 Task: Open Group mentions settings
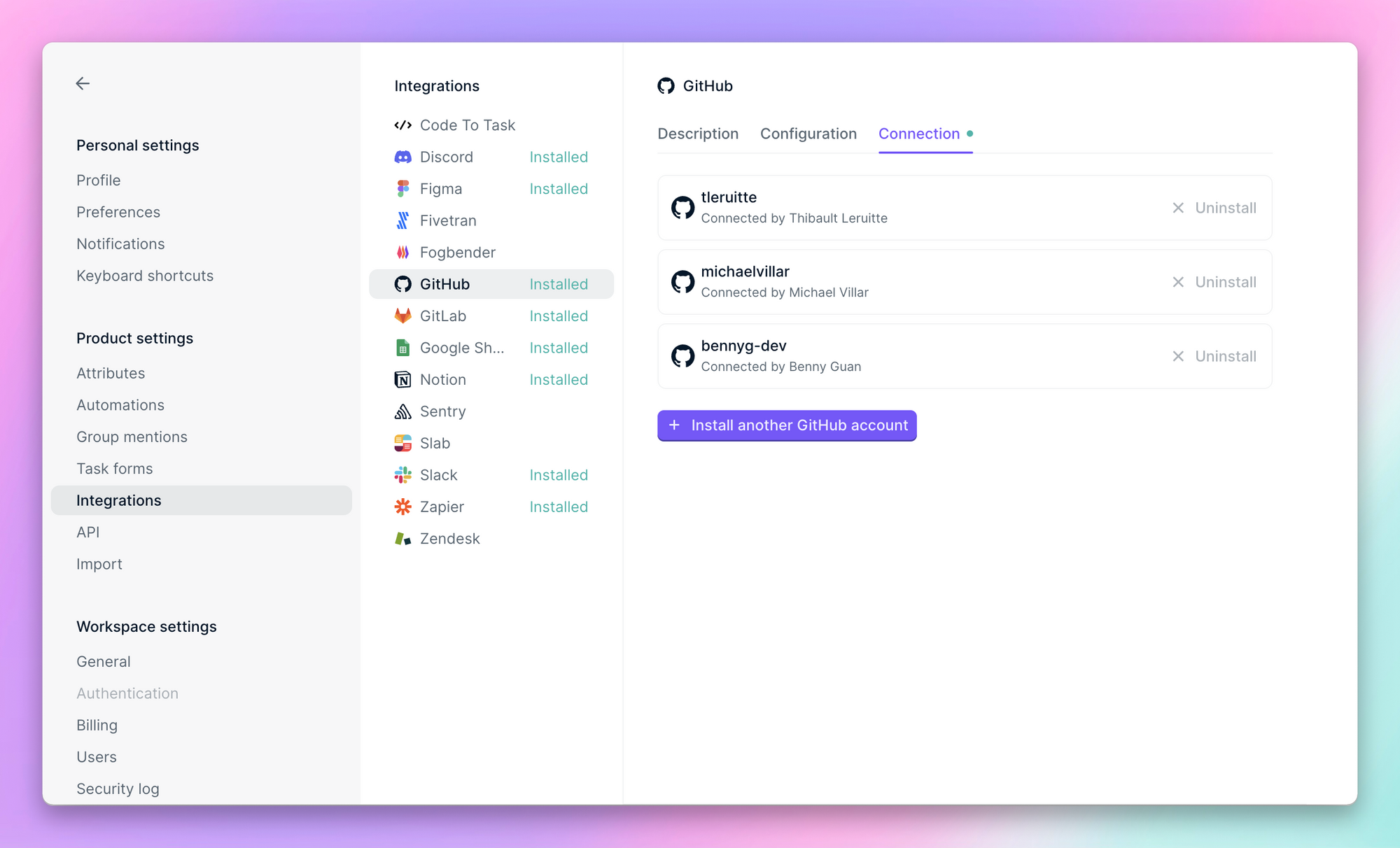(x=132, y=437)
